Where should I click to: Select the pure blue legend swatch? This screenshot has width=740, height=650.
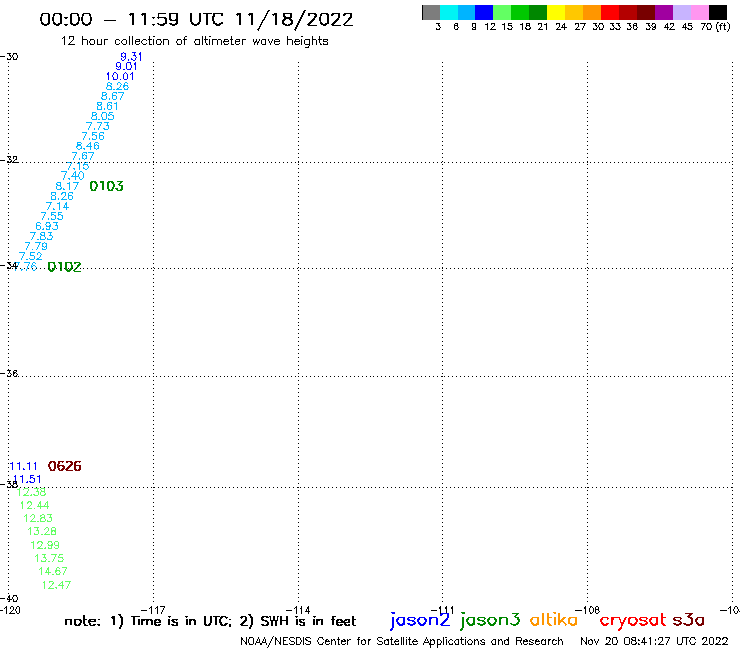click(x=484, y=12)
